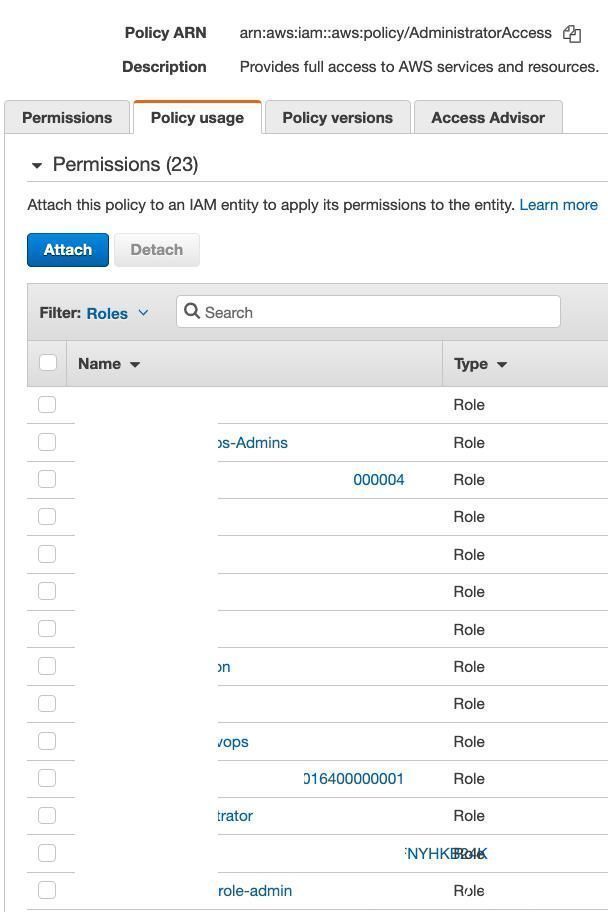Tick the checkbox for the role ending in 'on'
608x912 pixels.
pos(47,666)
